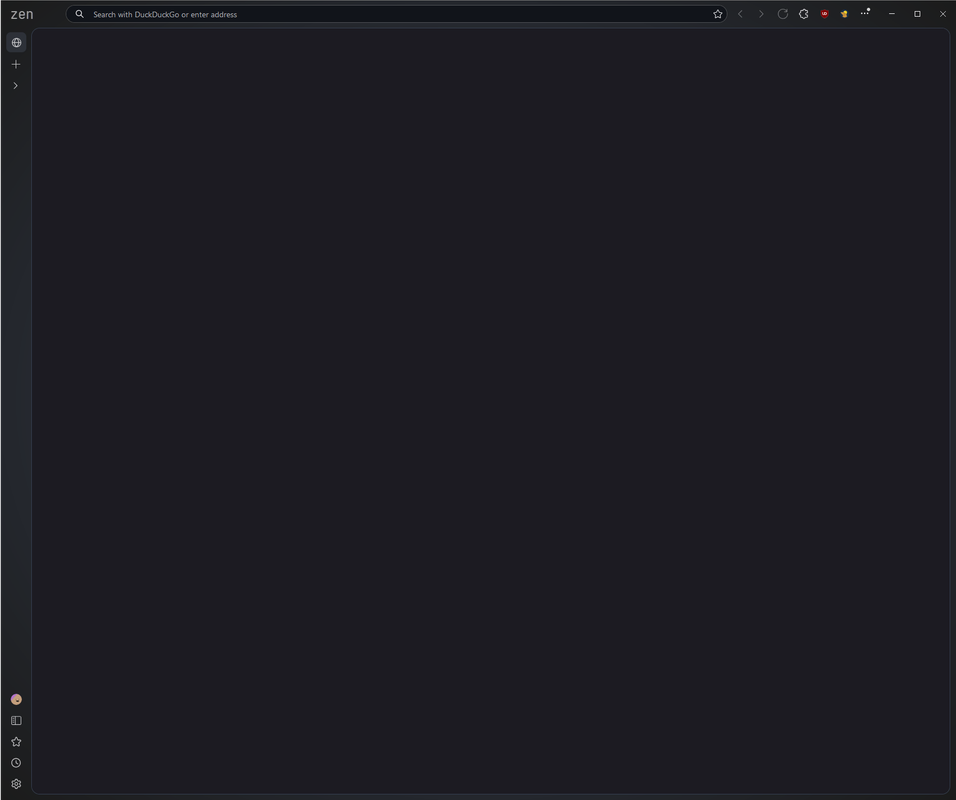Maximize the Zen browser window

click(917, 13)
